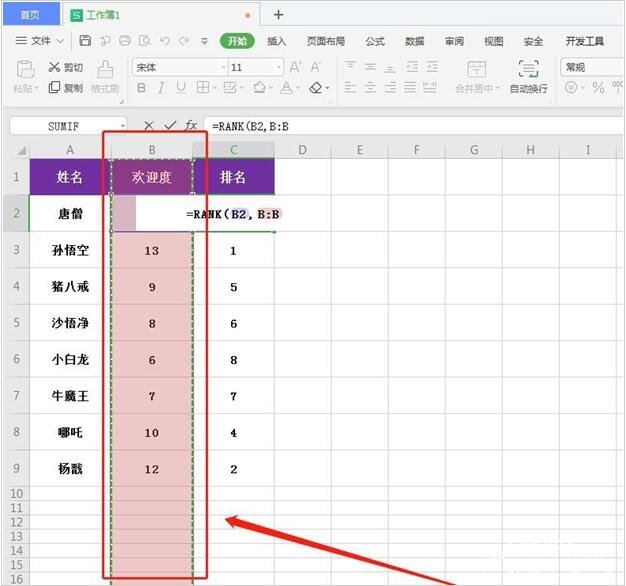Select the Format Painter (格式刷) brush

(105, 77)
